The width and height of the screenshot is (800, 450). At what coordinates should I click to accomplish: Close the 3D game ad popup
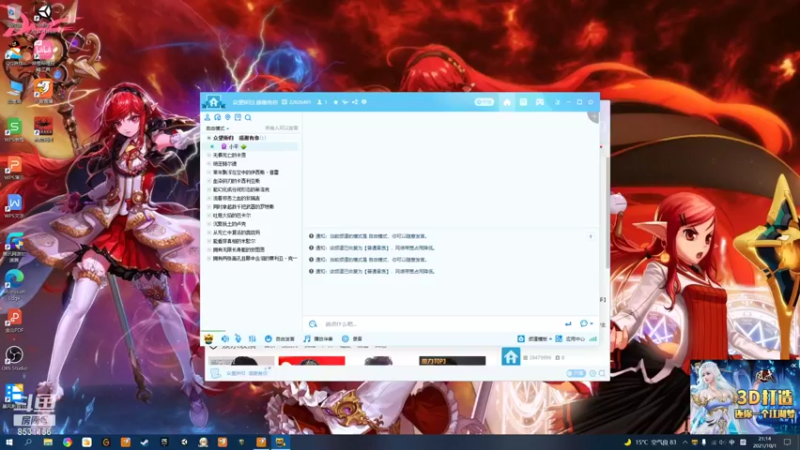(x=794, y=365)
